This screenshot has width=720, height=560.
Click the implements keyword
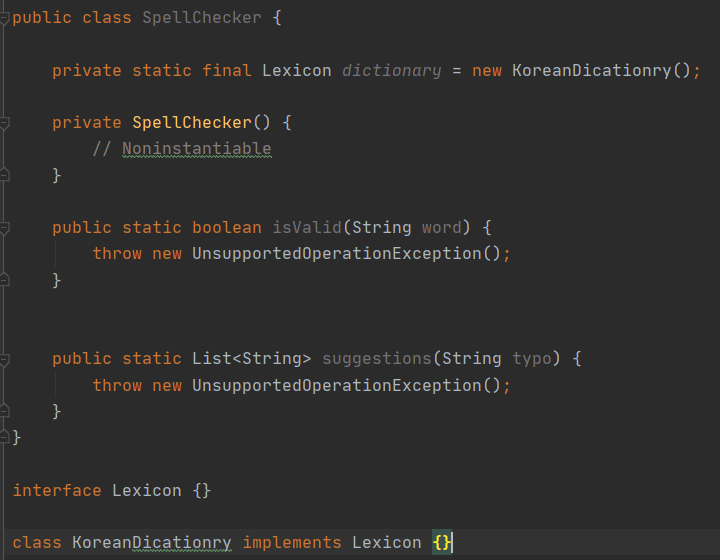(292, 543)
